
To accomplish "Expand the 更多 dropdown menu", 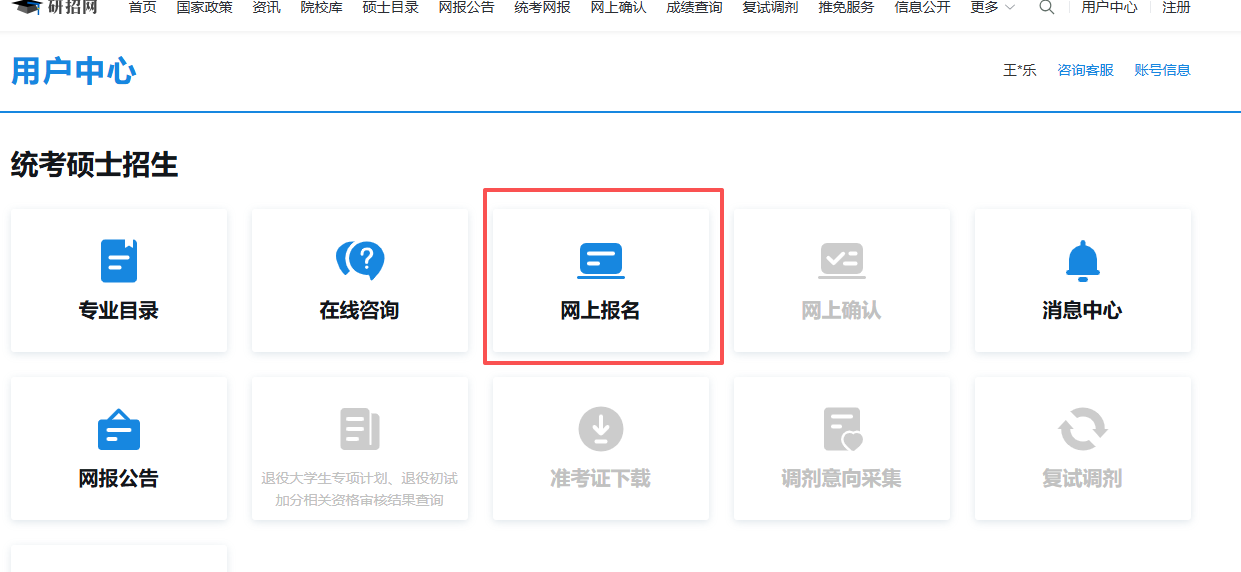I will [992, 8].
